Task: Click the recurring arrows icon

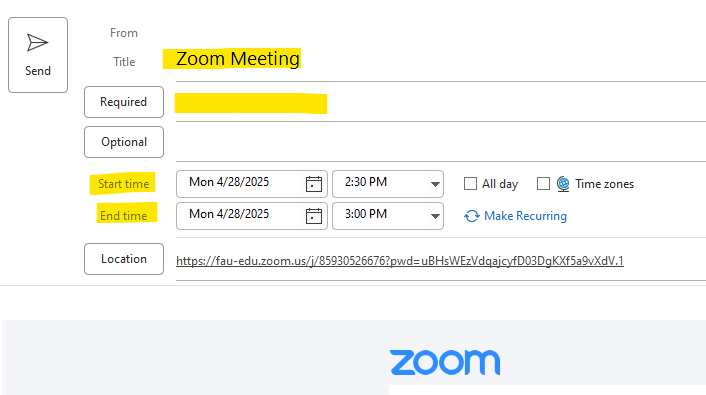Action: tap(471, 216)
